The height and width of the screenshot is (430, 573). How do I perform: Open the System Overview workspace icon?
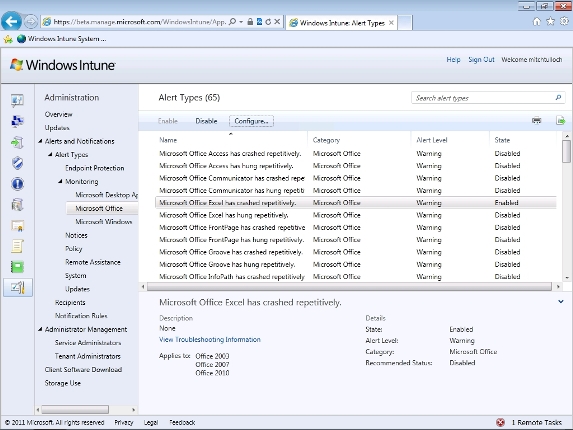click(17, 100)
